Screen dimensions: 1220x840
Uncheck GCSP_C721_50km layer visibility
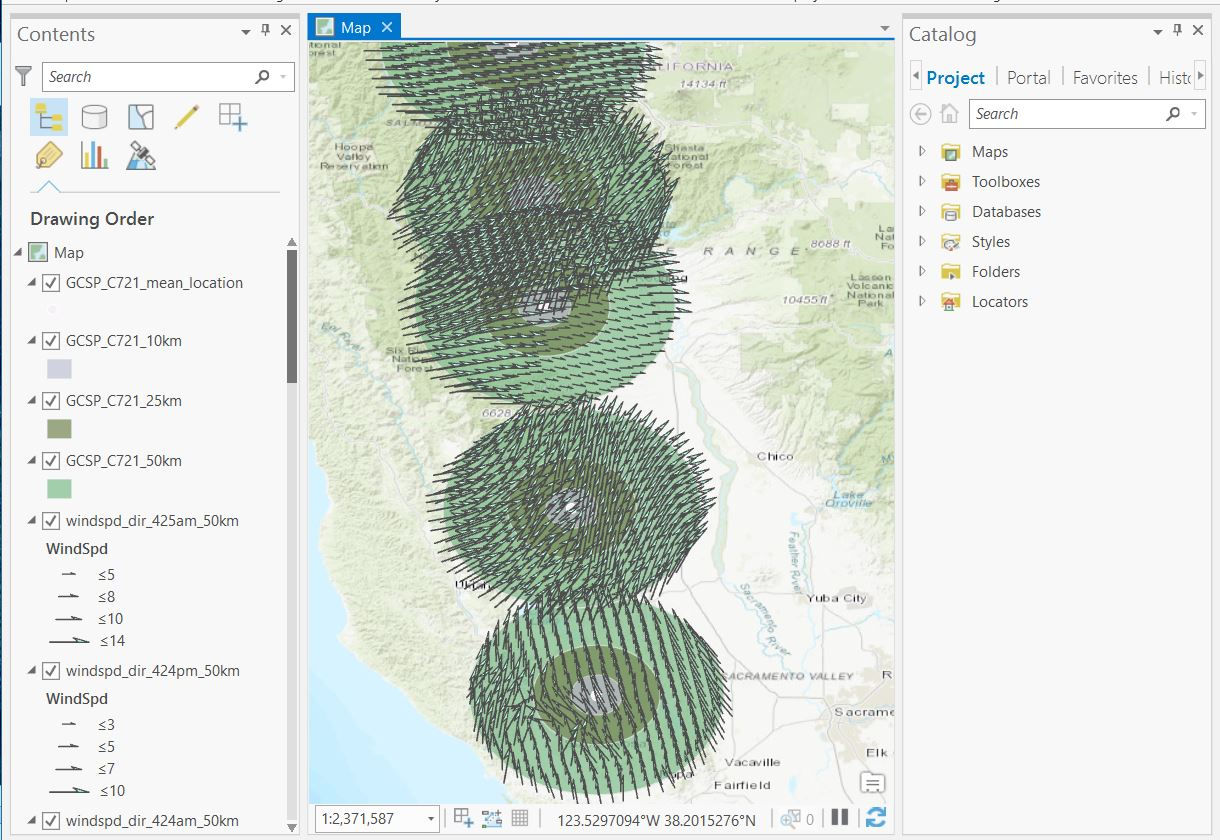[51, 461]
